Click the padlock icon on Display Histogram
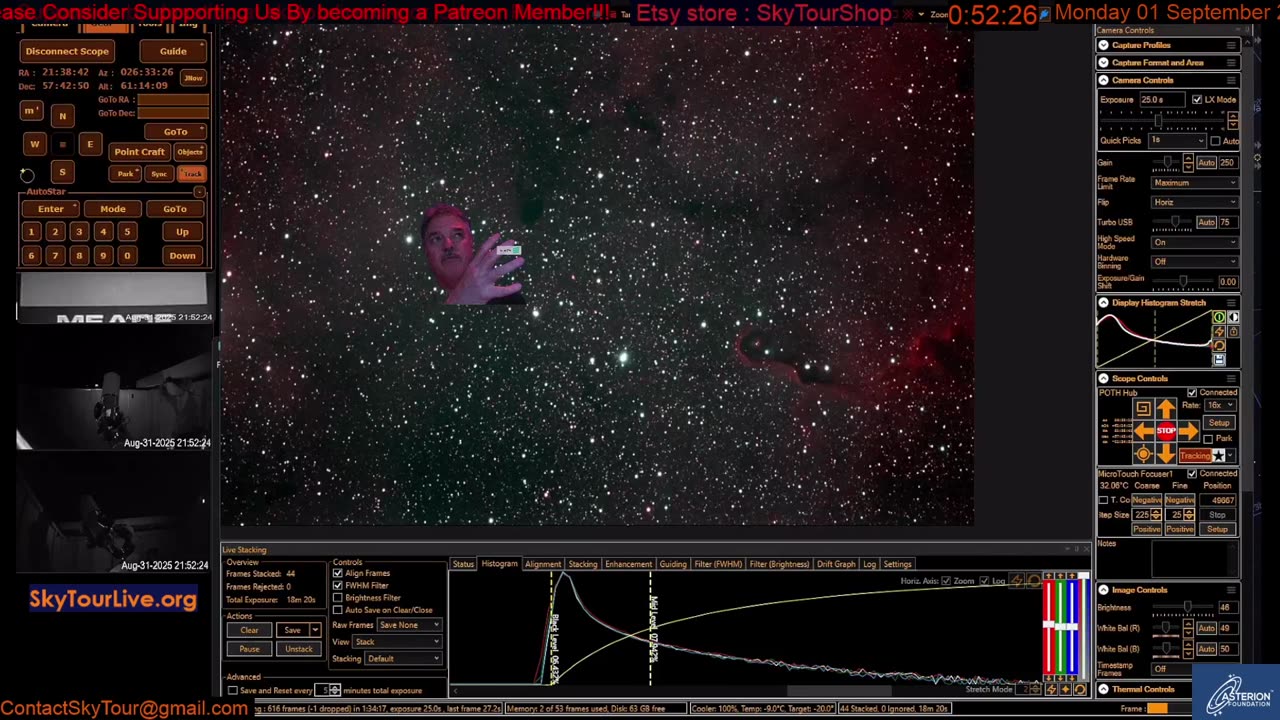 click(x=1233, y=331)
